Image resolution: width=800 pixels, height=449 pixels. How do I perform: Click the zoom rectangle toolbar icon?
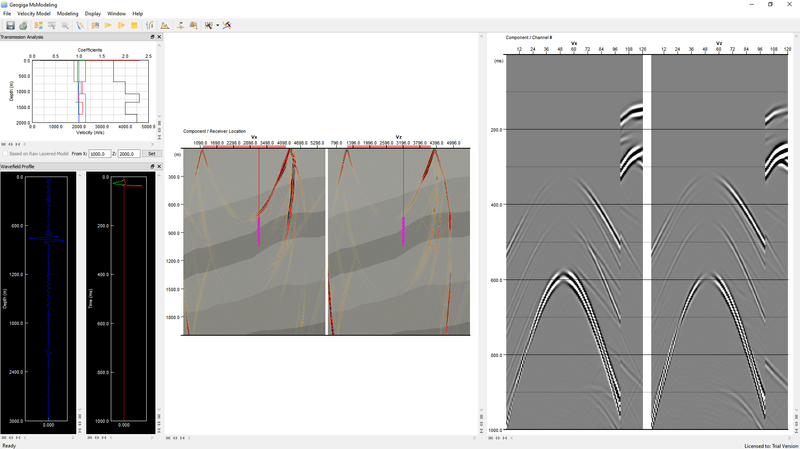coord(52,25)
